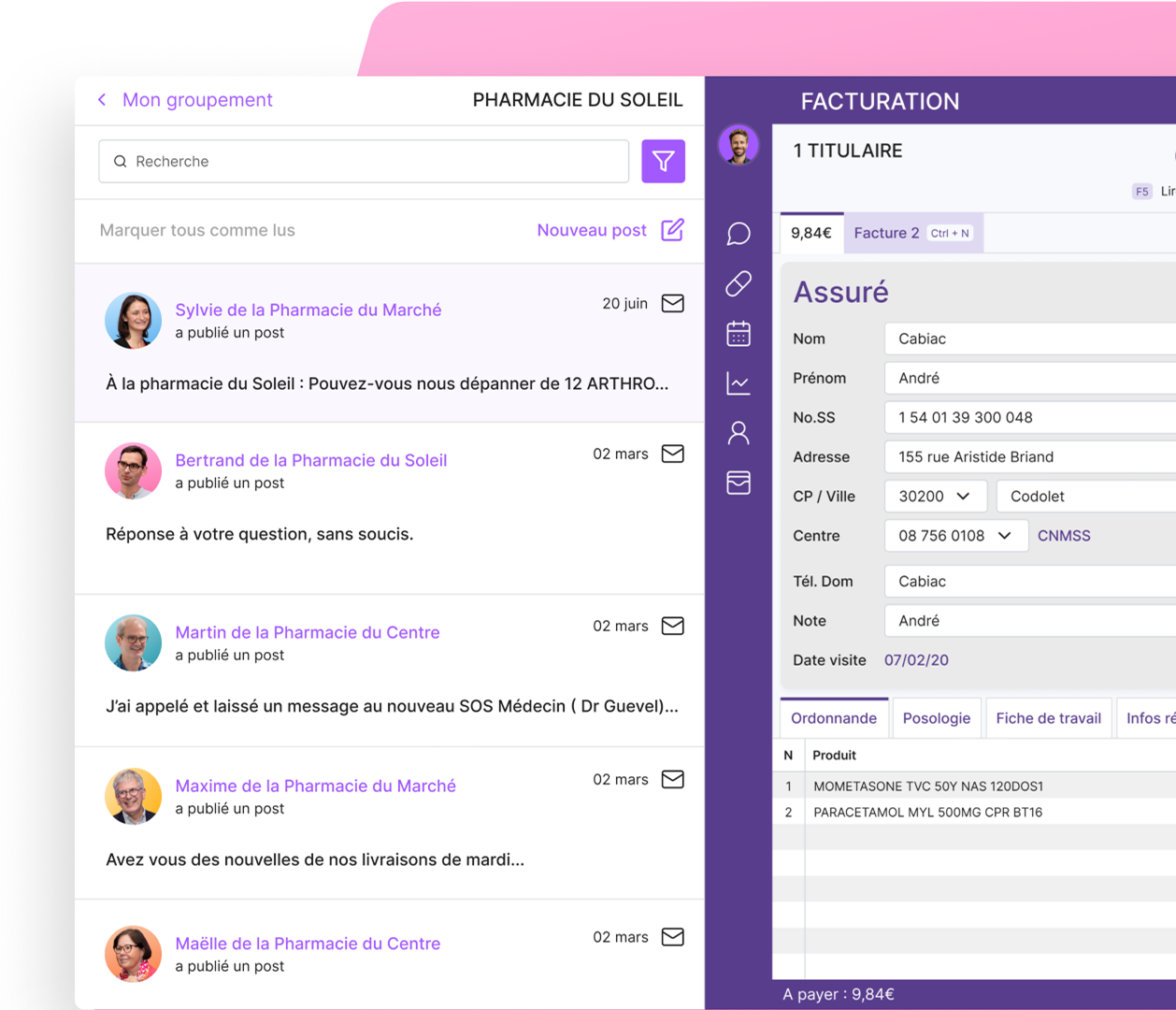Switch to the Posologie tab
The image size is (1176, 1010).
tap(936, 718)
